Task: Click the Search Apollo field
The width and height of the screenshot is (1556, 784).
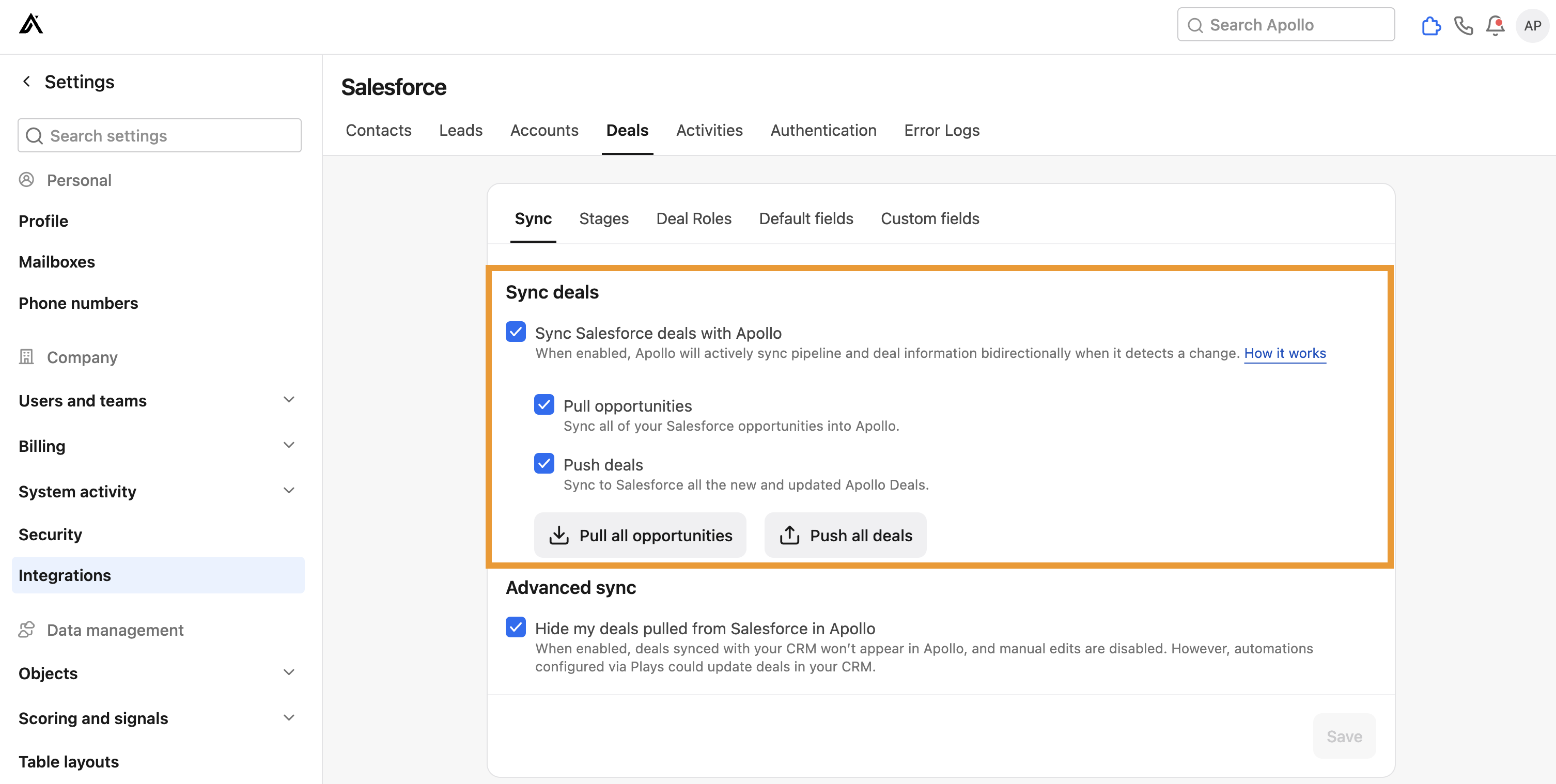Action: coord(1285,24)
